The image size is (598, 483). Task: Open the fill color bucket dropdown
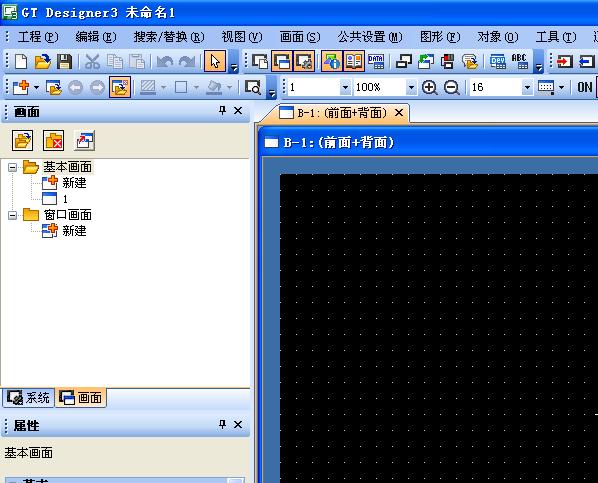(x=229, y=87)
